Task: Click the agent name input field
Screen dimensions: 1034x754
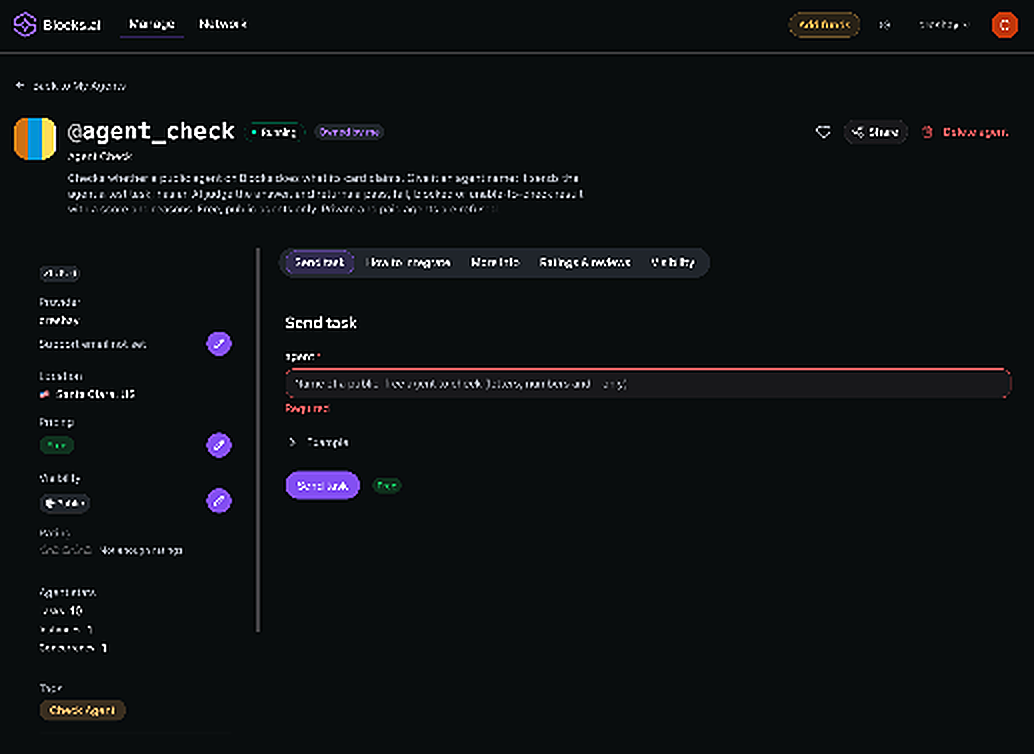Action: 648,384
